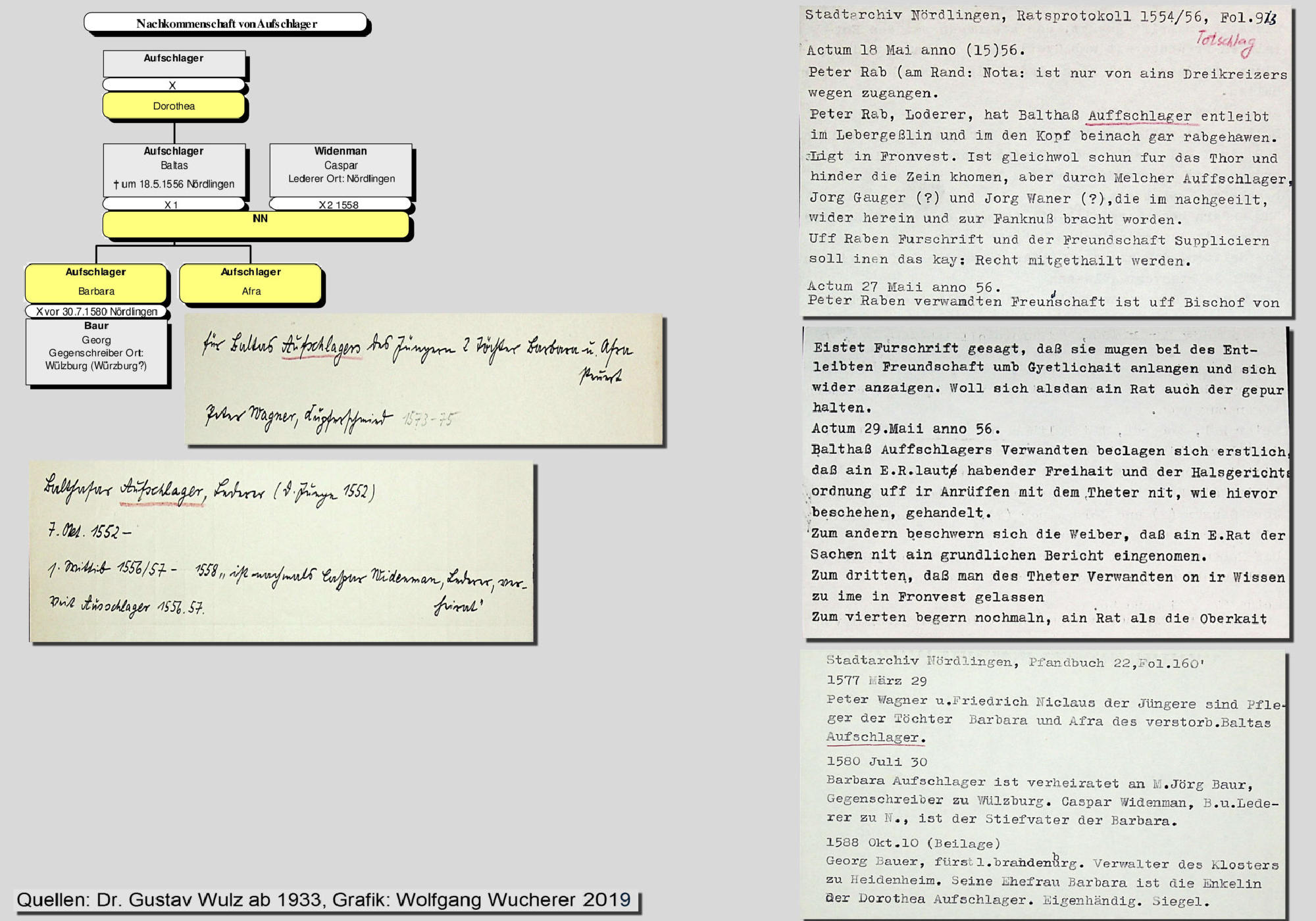Click the 'X 1' marriage connector label
1316x921 pixels.
pos(172,205)
